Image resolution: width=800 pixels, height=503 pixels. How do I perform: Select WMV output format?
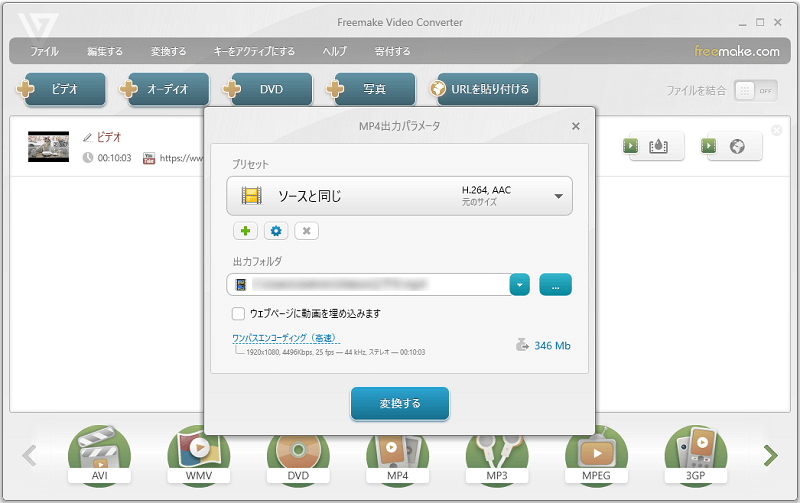click(x=199, y=454)
